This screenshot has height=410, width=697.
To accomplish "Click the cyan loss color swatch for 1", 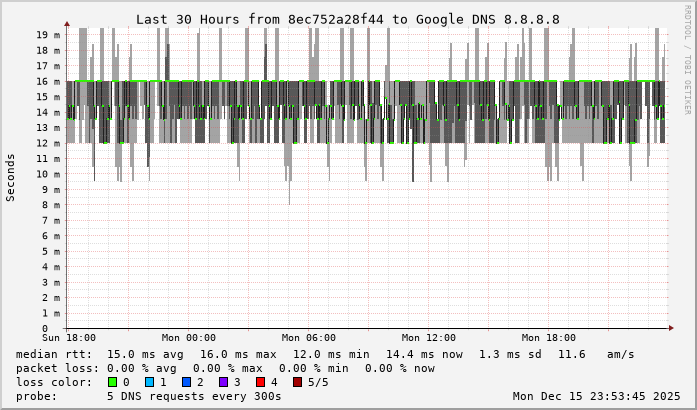I will coord(149,382).
